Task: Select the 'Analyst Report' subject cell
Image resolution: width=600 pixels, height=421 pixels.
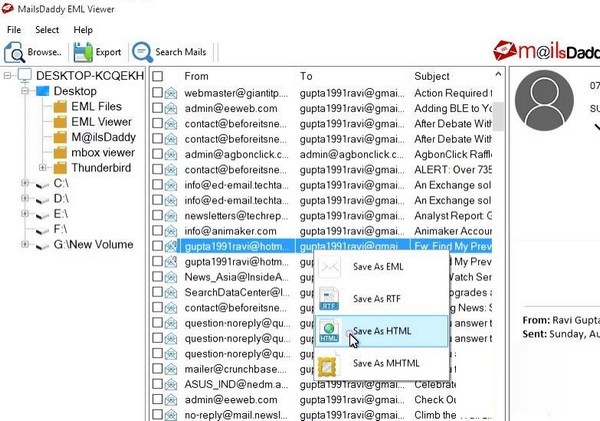Action: pos(452,215)
